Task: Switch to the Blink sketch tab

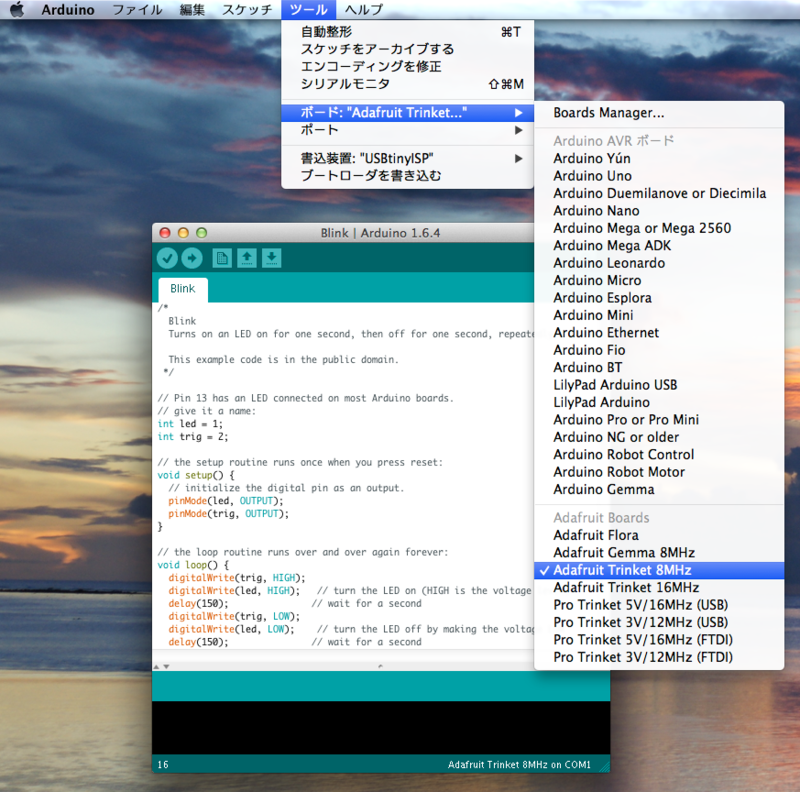Action: 182,287
